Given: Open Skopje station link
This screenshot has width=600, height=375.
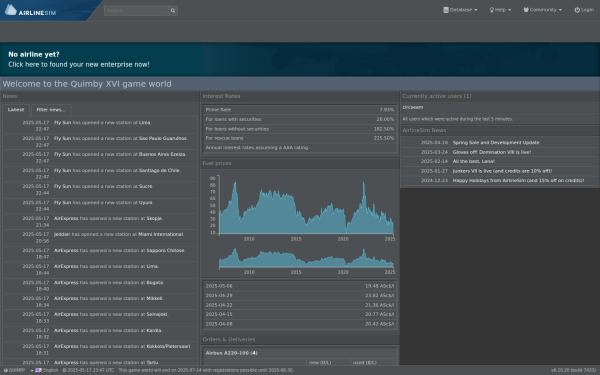Looking at the screenshot, I should point(154,218).
